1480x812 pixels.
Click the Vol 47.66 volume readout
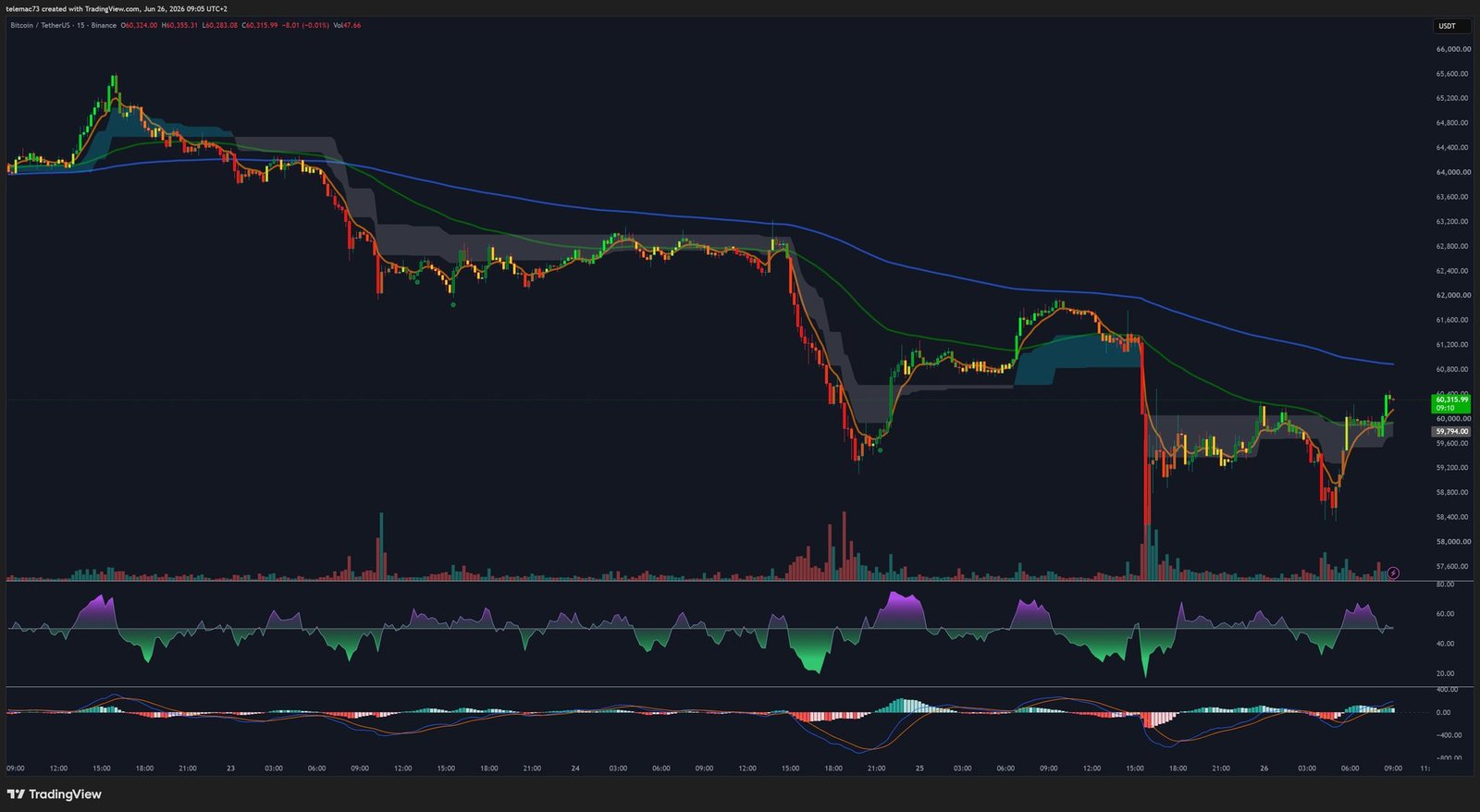pyautogui.click(x=347, y=25)
